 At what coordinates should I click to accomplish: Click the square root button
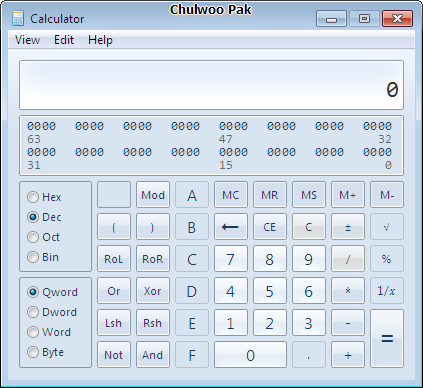387,227
